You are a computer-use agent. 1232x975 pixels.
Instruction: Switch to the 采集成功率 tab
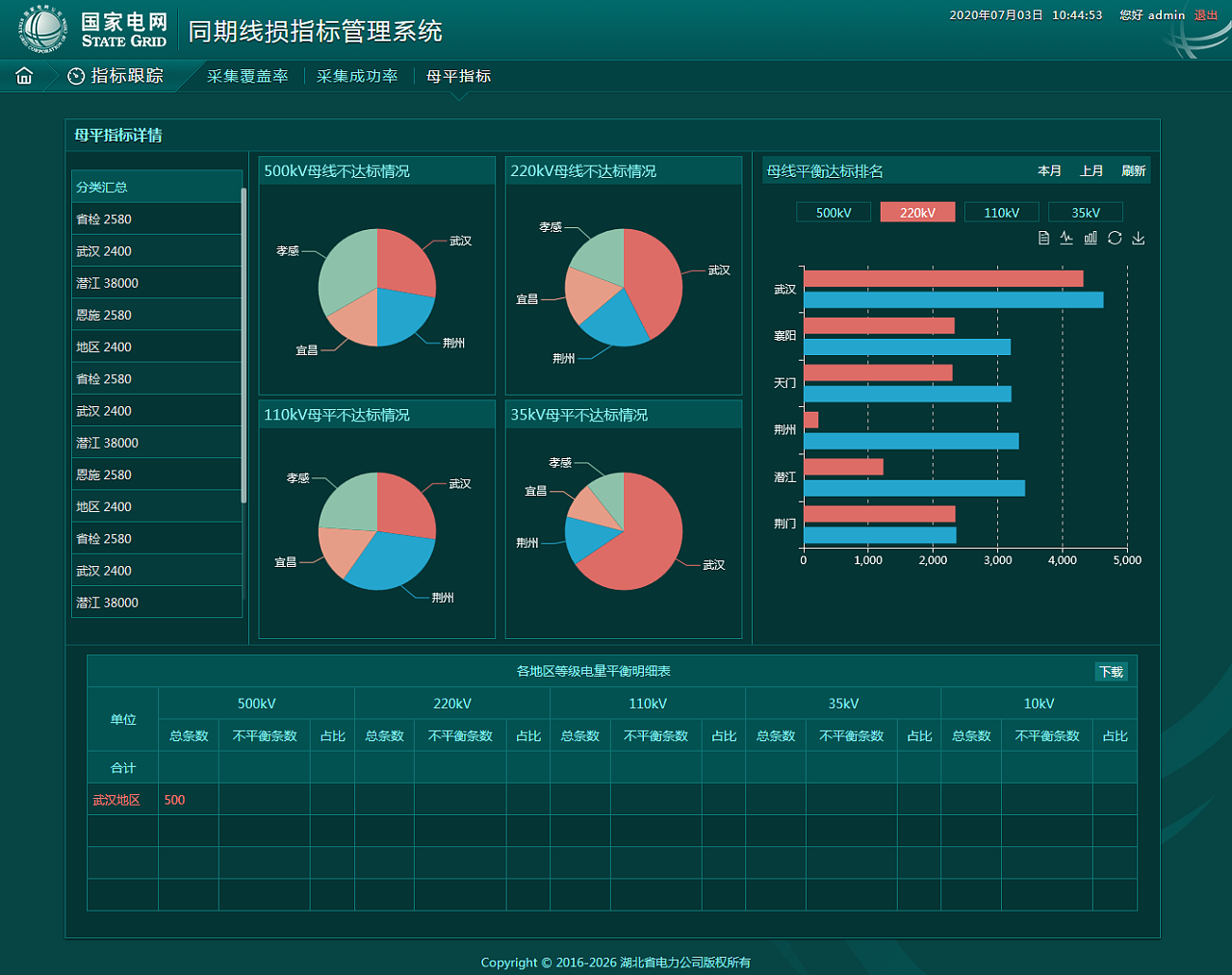(x=357, y=76)
